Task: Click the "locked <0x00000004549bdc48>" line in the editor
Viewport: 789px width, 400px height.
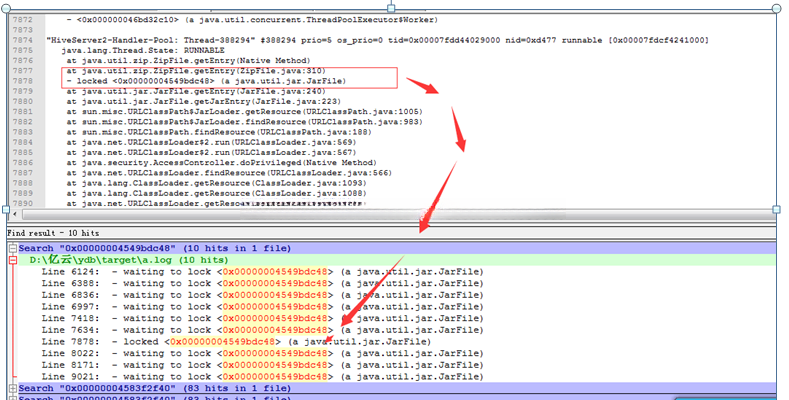Action: [x=206, y=81]
